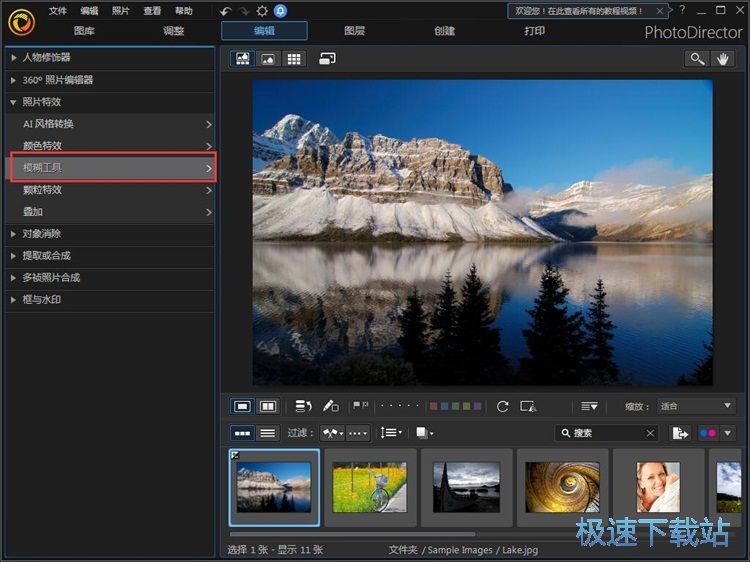This screenshot has height=562, width=750.
Task: Open the share options dropdown arrow
Action: pyautogui.click(x=728, y=433)
